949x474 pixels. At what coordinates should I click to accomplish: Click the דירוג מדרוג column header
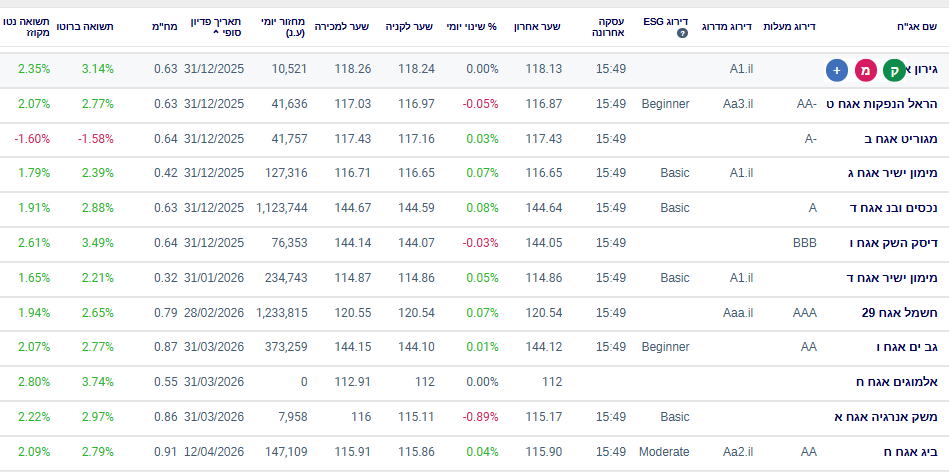(x=727, y=27)
